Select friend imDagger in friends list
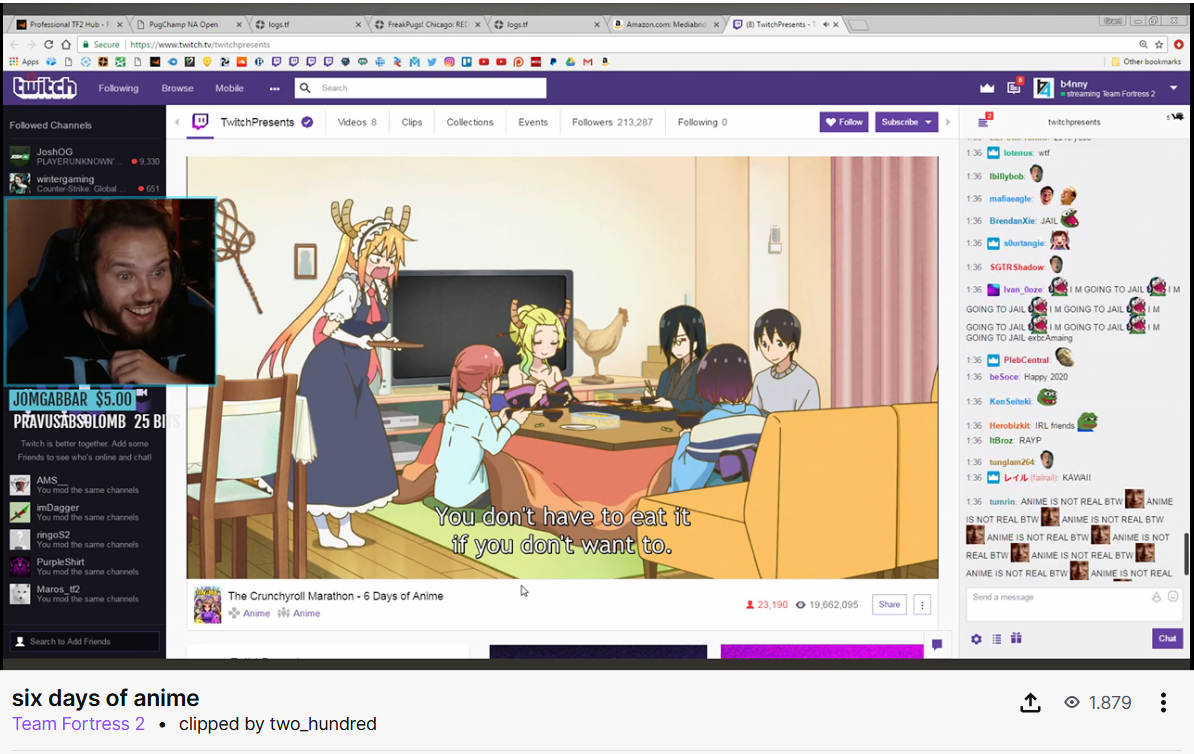 click(x=84, y=512)
